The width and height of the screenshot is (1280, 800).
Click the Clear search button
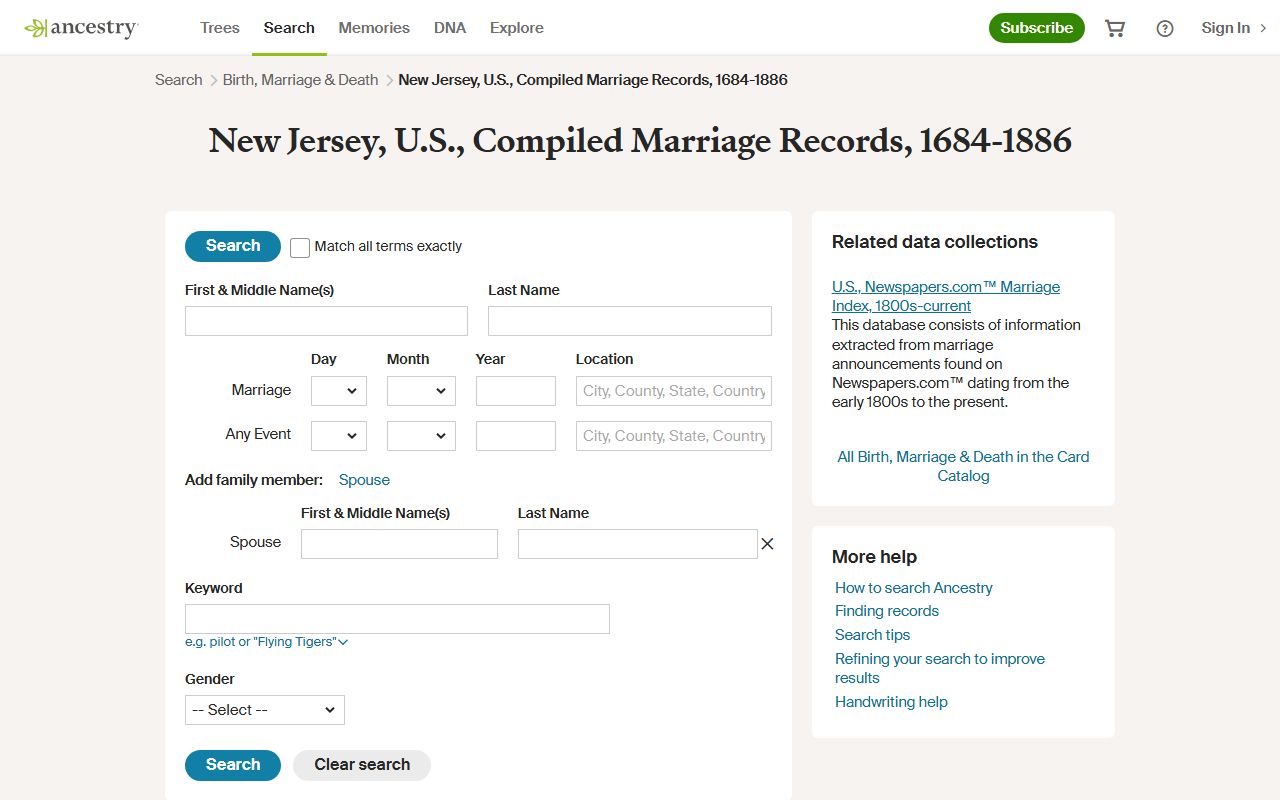362,765
